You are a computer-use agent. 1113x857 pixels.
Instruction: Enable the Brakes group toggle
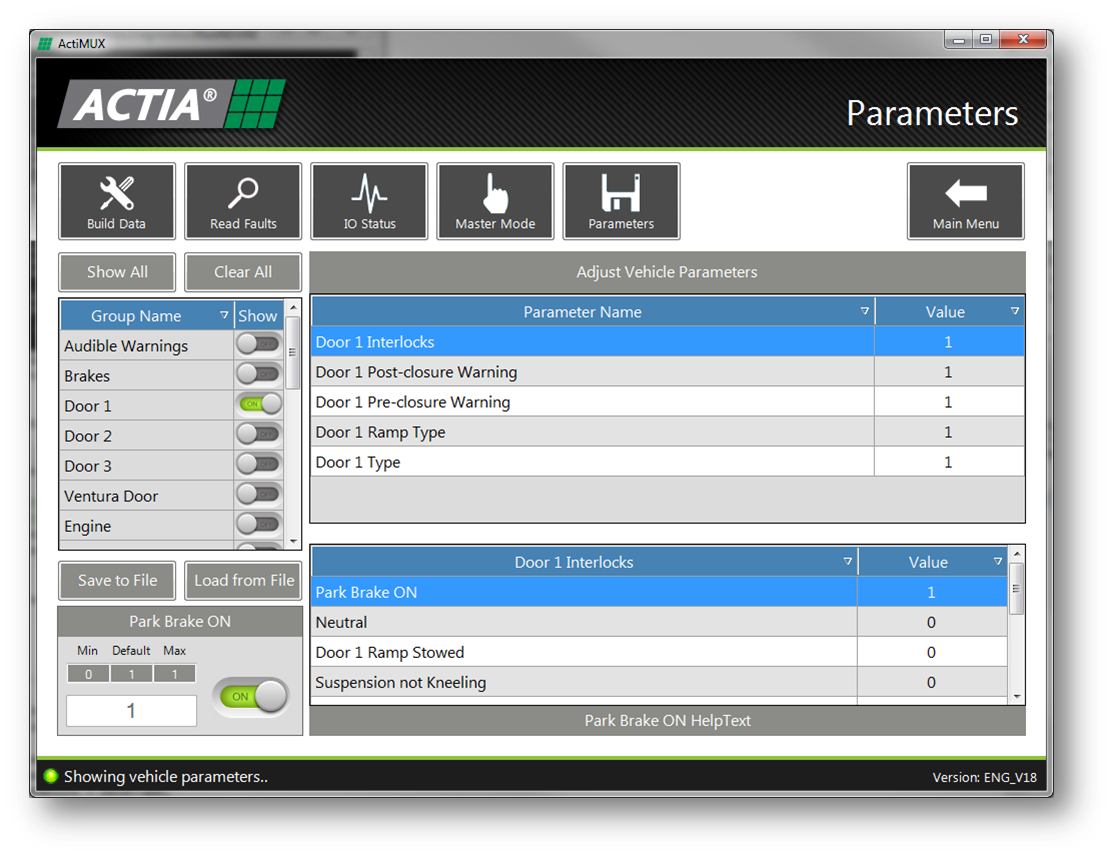(258, 374)
